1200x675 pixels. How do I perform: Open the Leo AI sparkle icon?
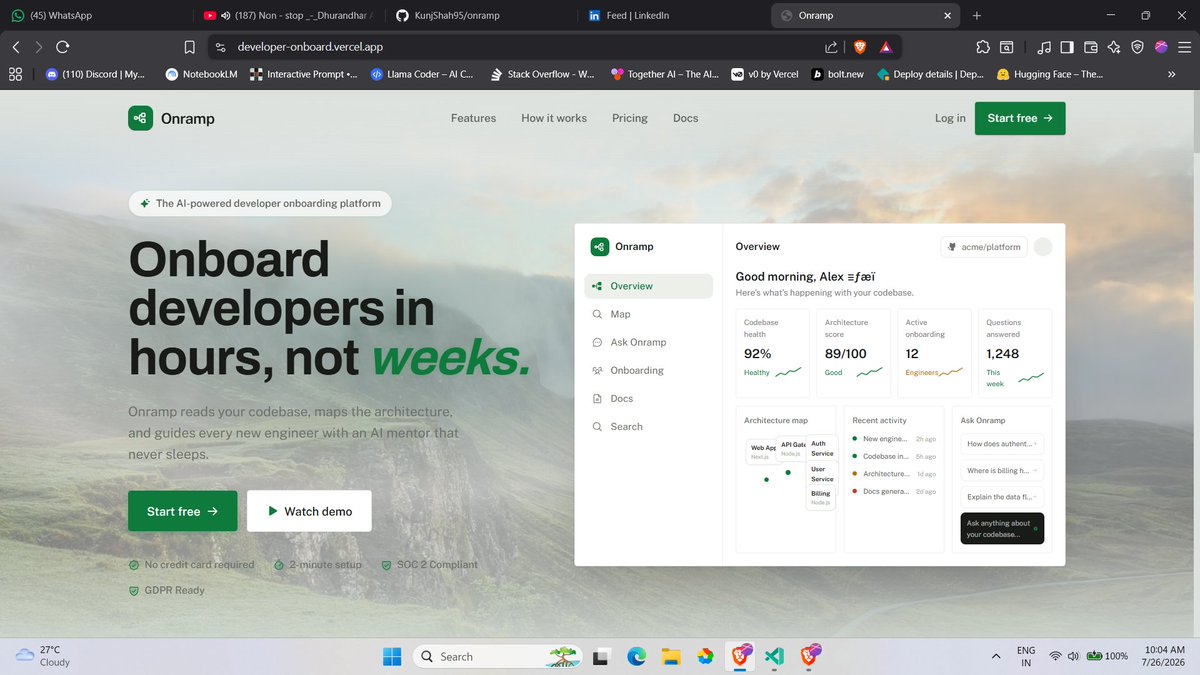click(1113, 47)
